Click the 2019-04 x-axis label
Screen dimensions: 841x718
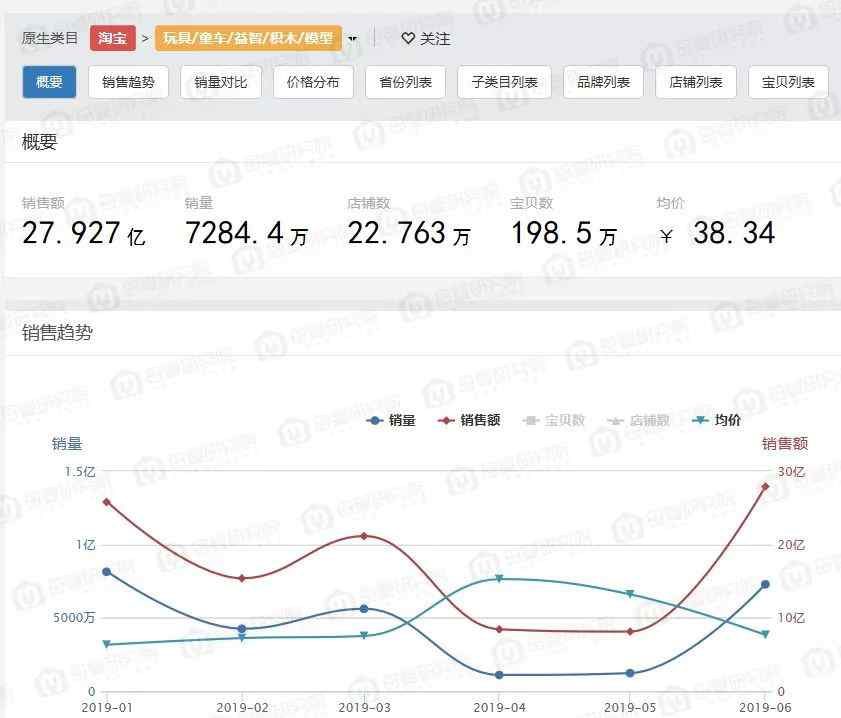tap(499, 707)
